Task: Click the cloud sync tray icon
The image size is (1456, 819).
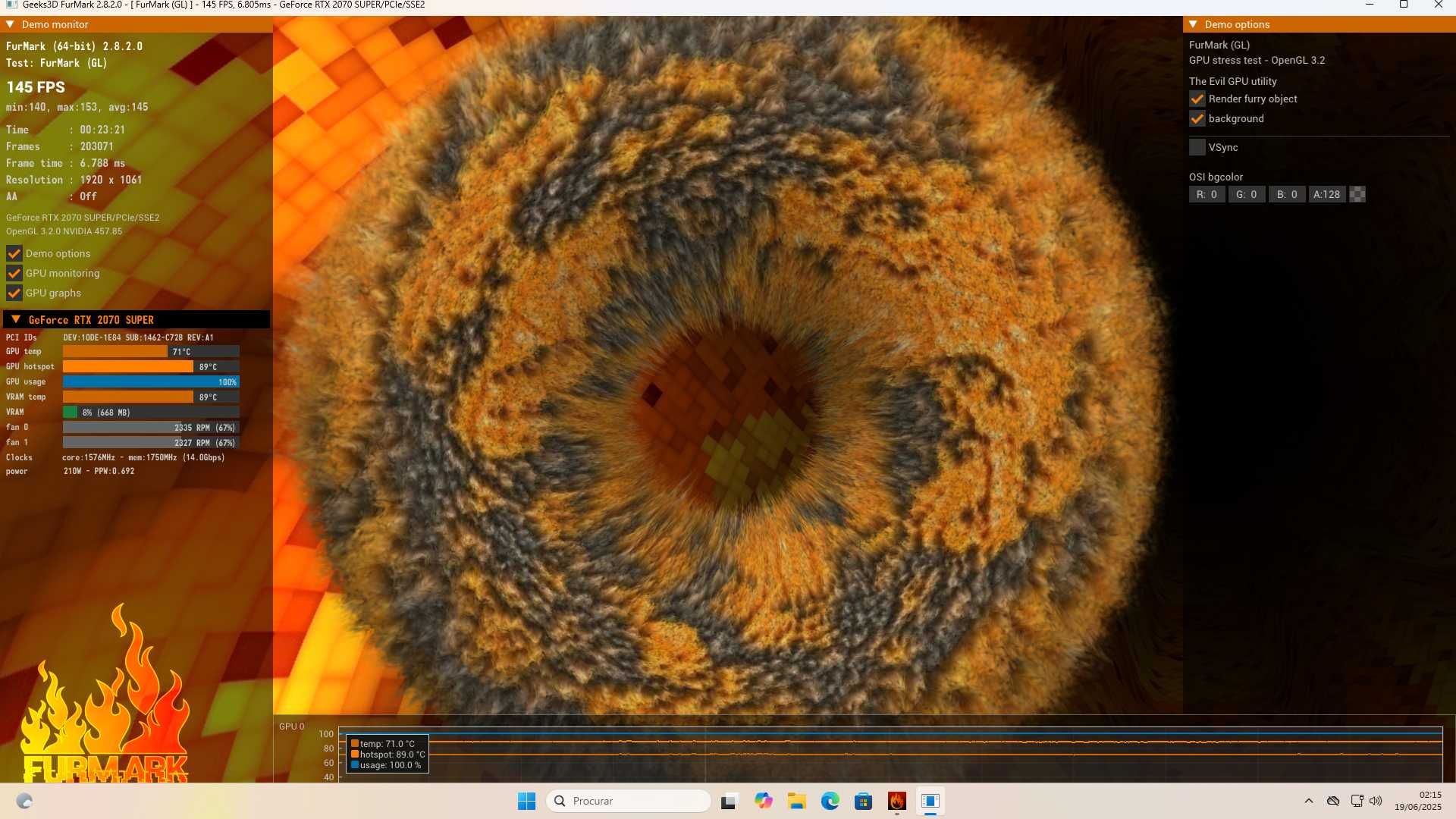Action: [1333, 801]
